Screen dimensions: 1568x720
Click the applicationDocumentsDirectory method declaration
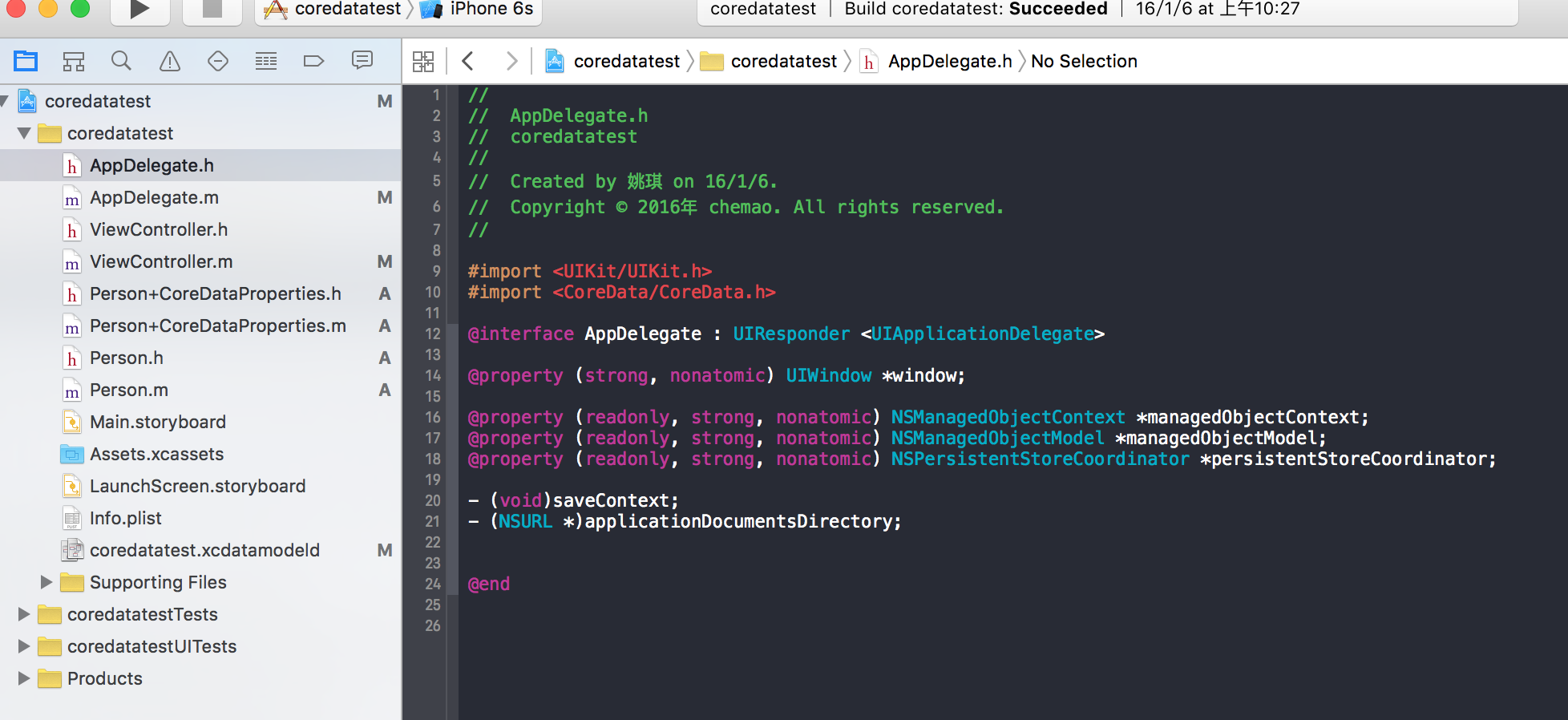tap(685, 521)
